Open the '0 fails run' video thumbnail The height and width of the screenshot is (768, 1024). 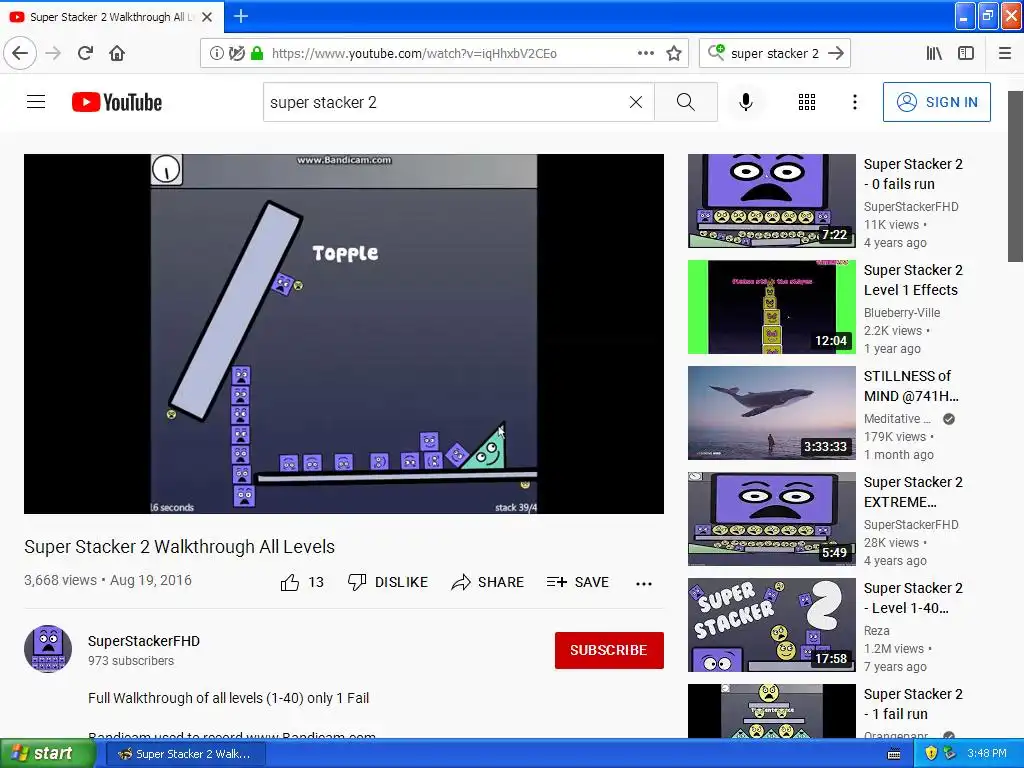click(771, 200)
